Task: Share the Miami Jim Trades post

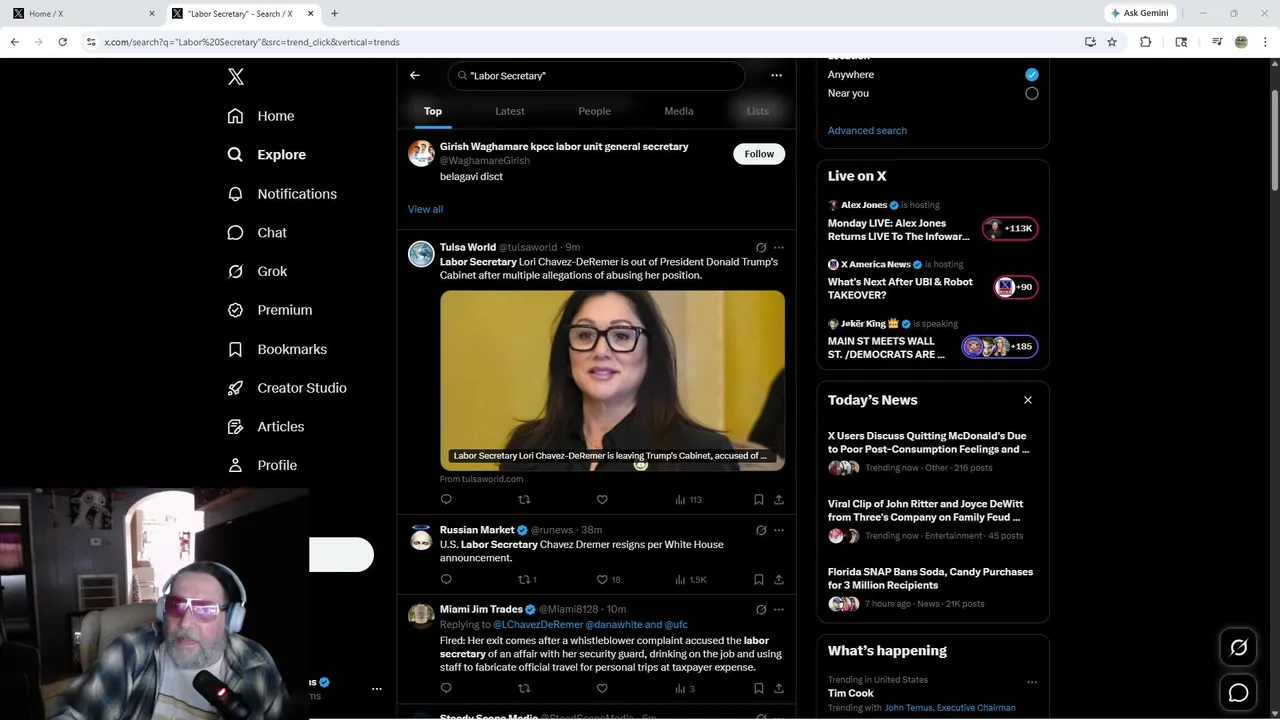Action: coord(779,688)
